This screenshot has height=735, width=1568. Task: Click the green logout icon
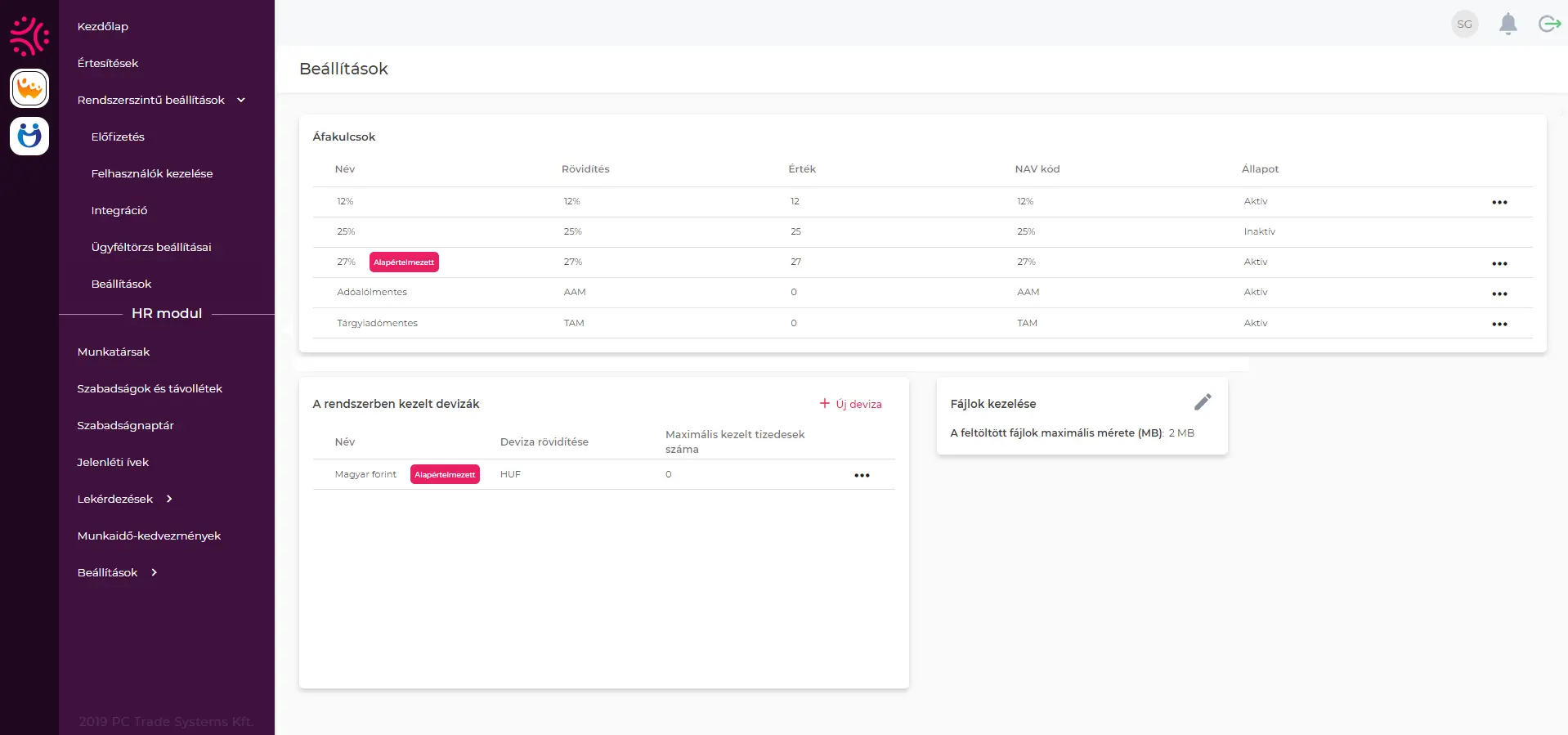click(1549, 24)
